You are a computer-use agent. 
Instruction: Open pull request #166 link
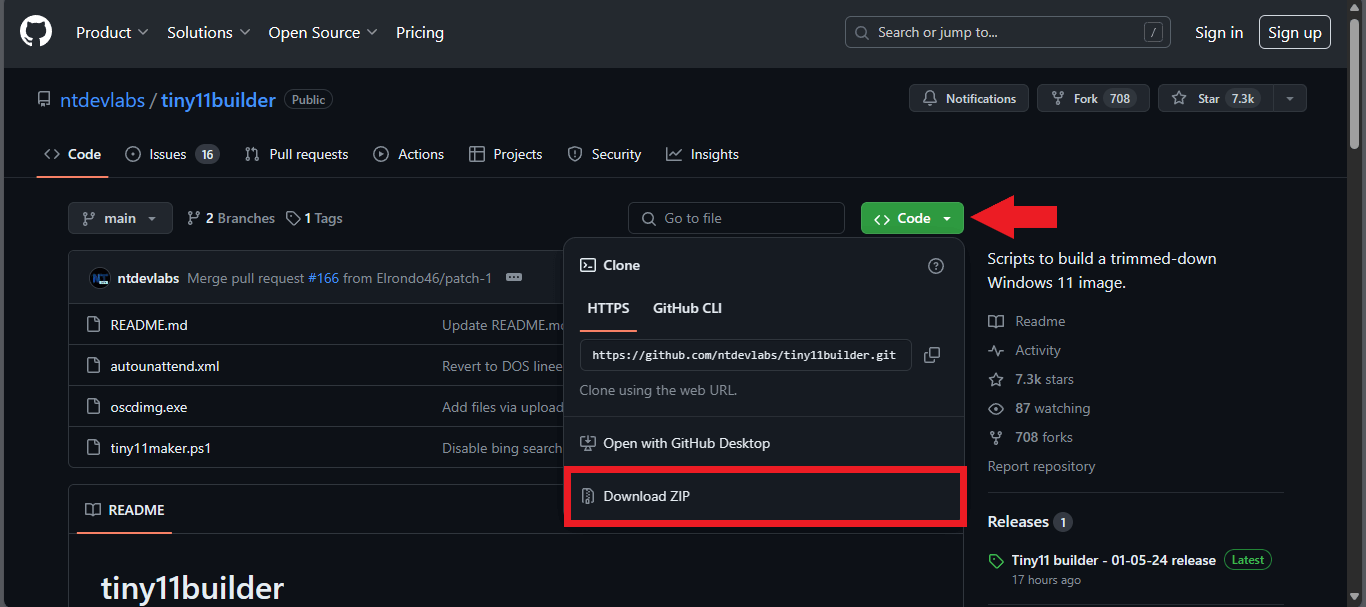323,278
